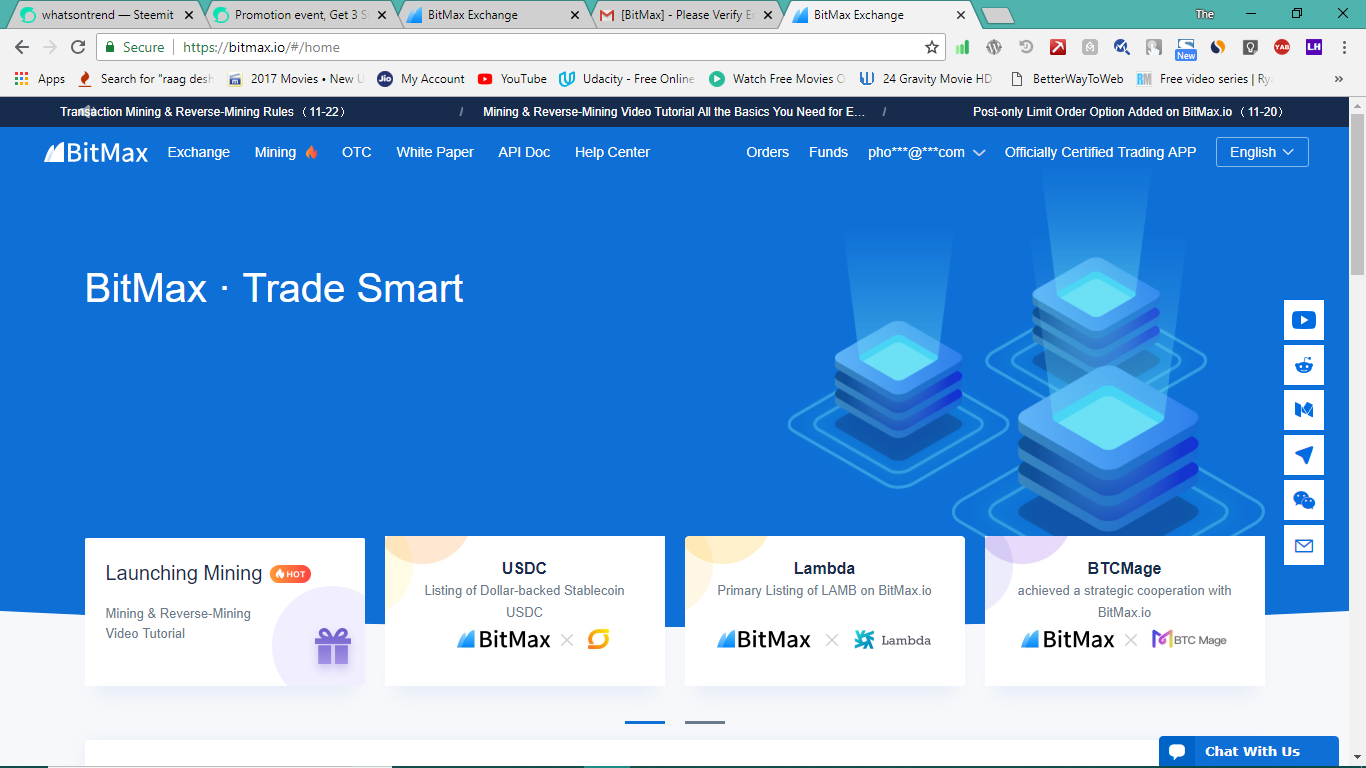Open Mining Video Tutorial announcement

(x=674, y=112)
